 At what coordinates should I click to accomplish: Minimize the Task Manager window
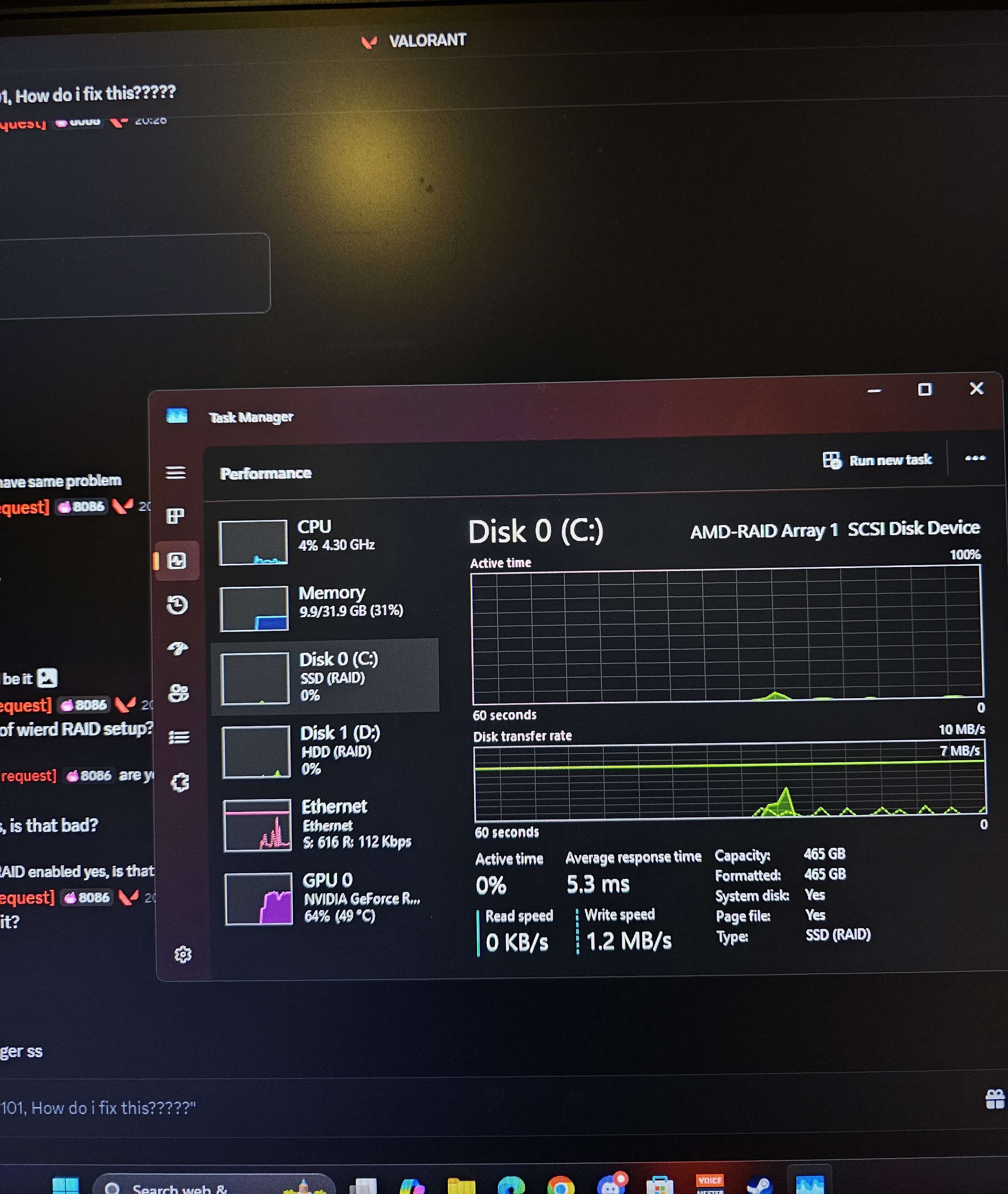(x=874, y=391)
